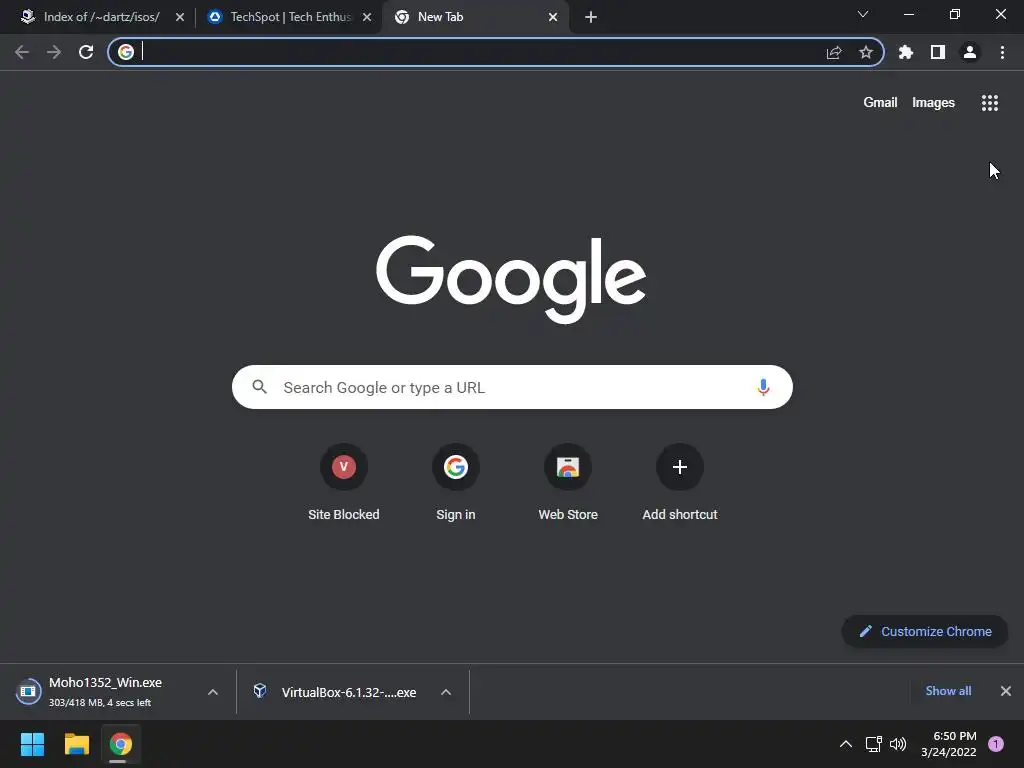Open Customize Chrome
Image resolution: width=1024 pixels, height=768 pixels.
(x=925, y=632)
